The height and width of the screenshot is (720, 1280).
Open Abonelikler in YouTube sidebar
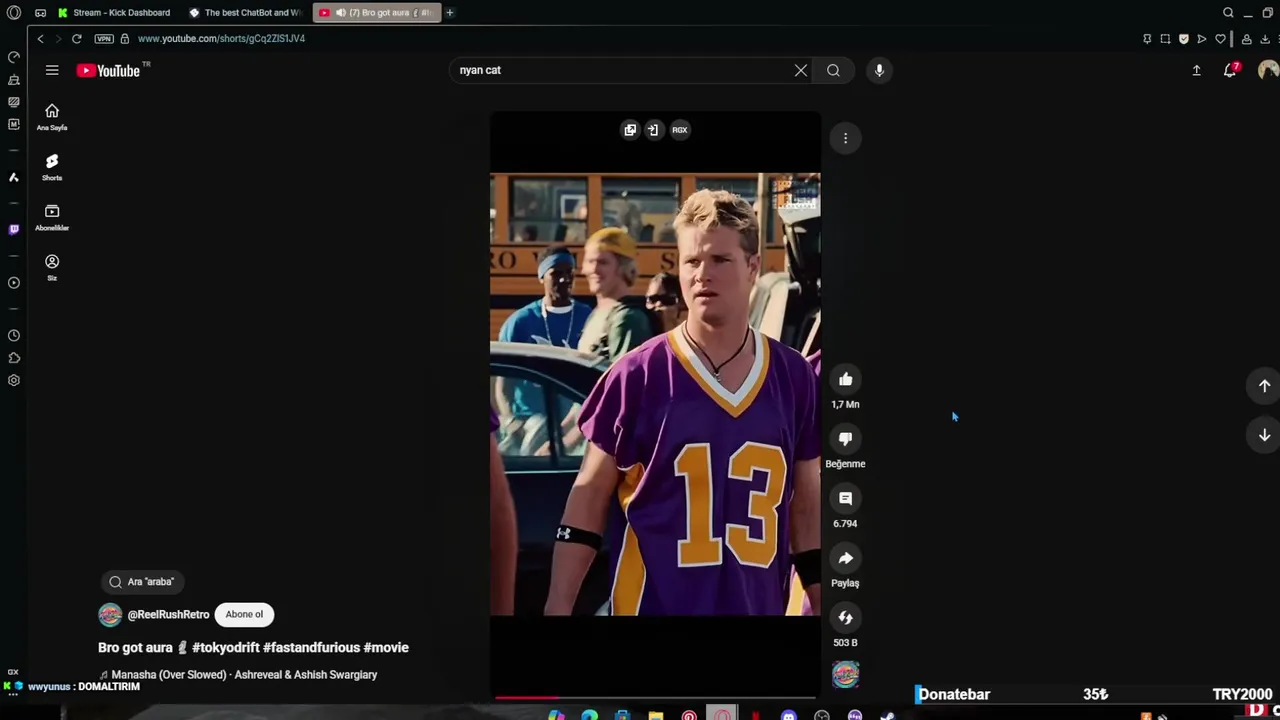tap(52, 217)
